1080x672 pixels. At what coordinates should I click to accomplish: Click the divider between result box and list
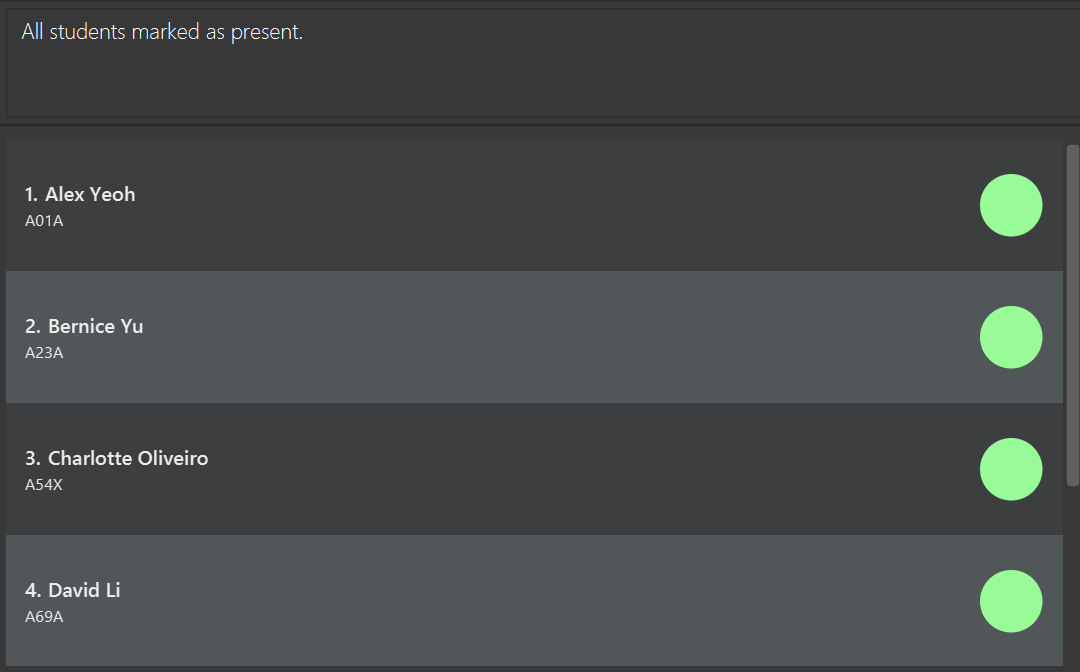pyautogui.click(x=540, y=125)
